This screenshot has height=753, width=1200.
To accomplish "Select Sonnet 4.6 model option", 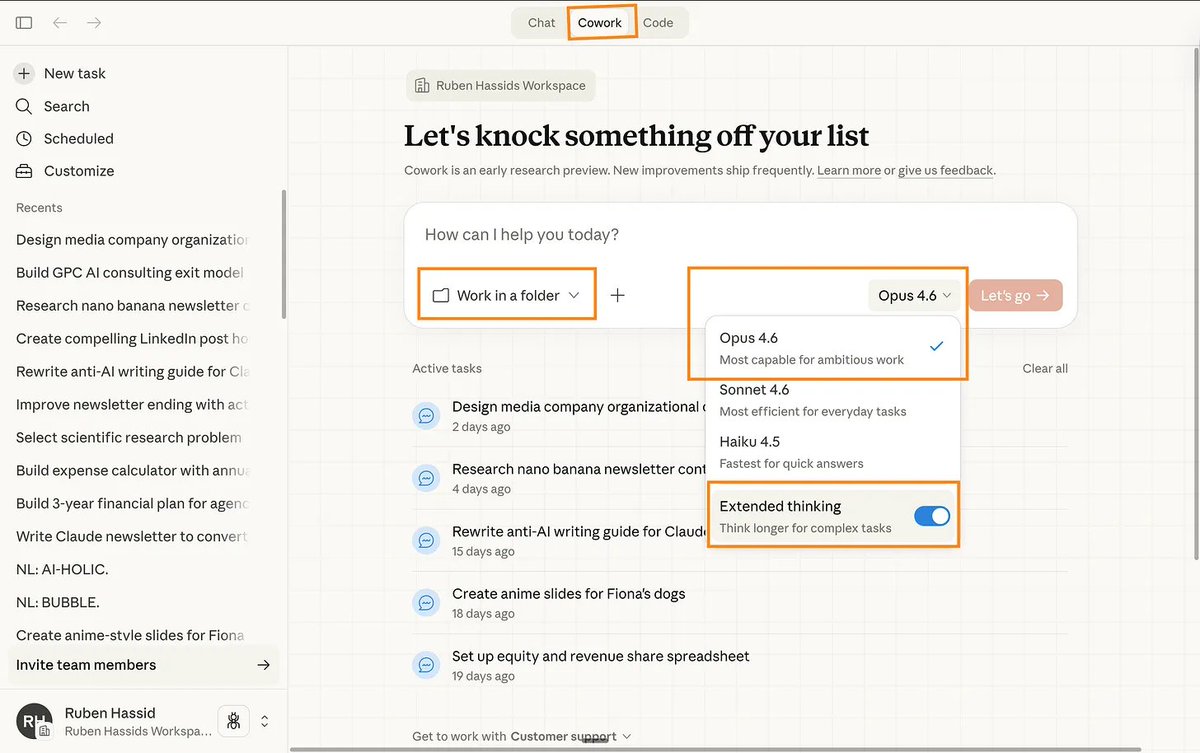I will (832, 400).
